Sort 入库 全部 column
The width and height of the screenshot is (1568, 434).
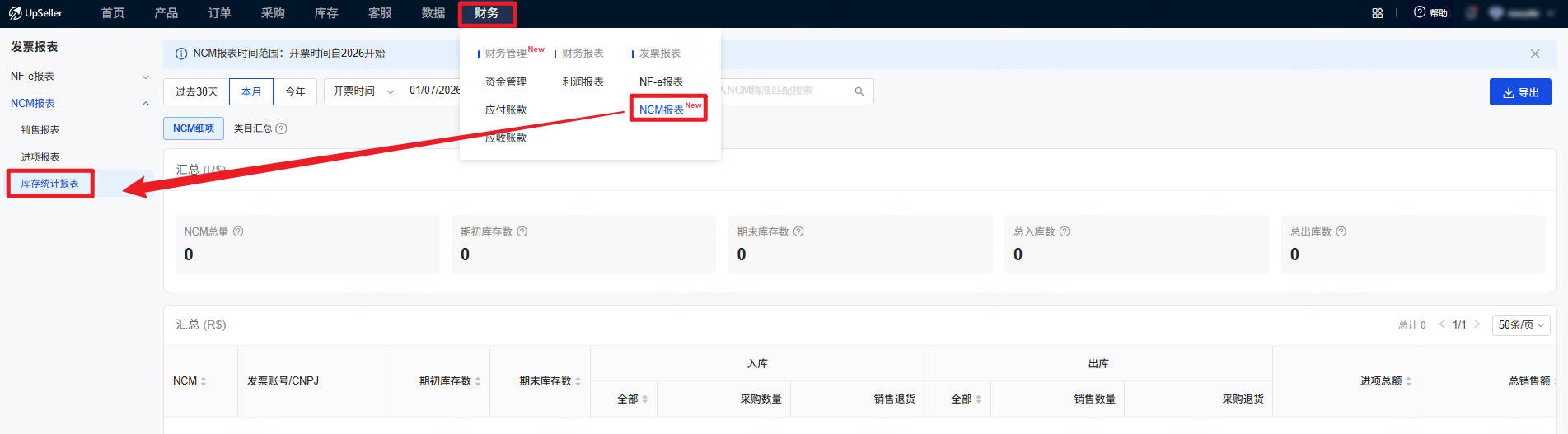645,399
